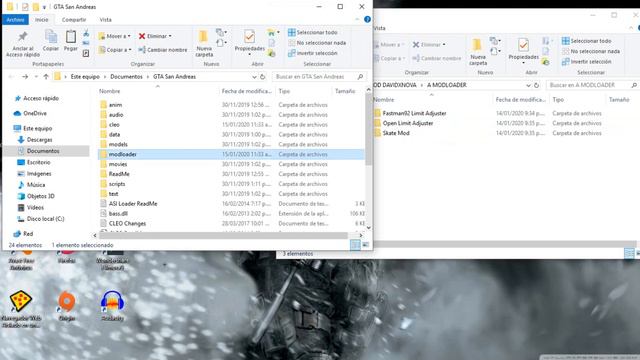The width and height of the screenshot is (640, 360).
Task: Select Red in navigation pane
Action: click(28, 234)
